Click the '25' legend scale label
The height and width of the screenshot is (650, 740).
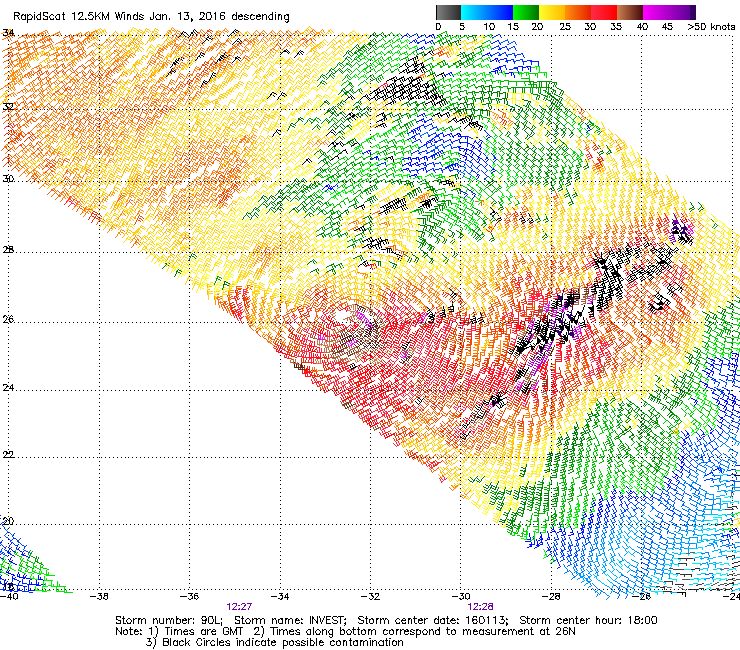(x=565, y=27)
